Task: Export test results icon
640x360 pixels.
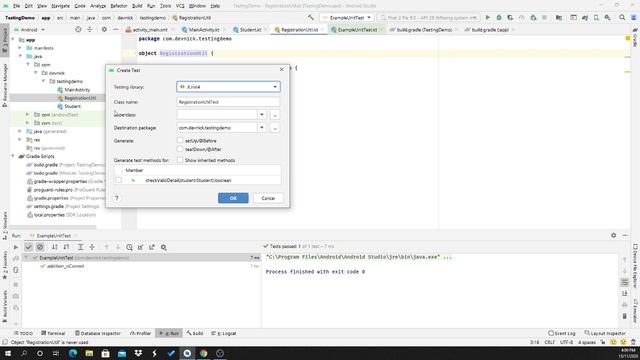Action: click(152, 247)
